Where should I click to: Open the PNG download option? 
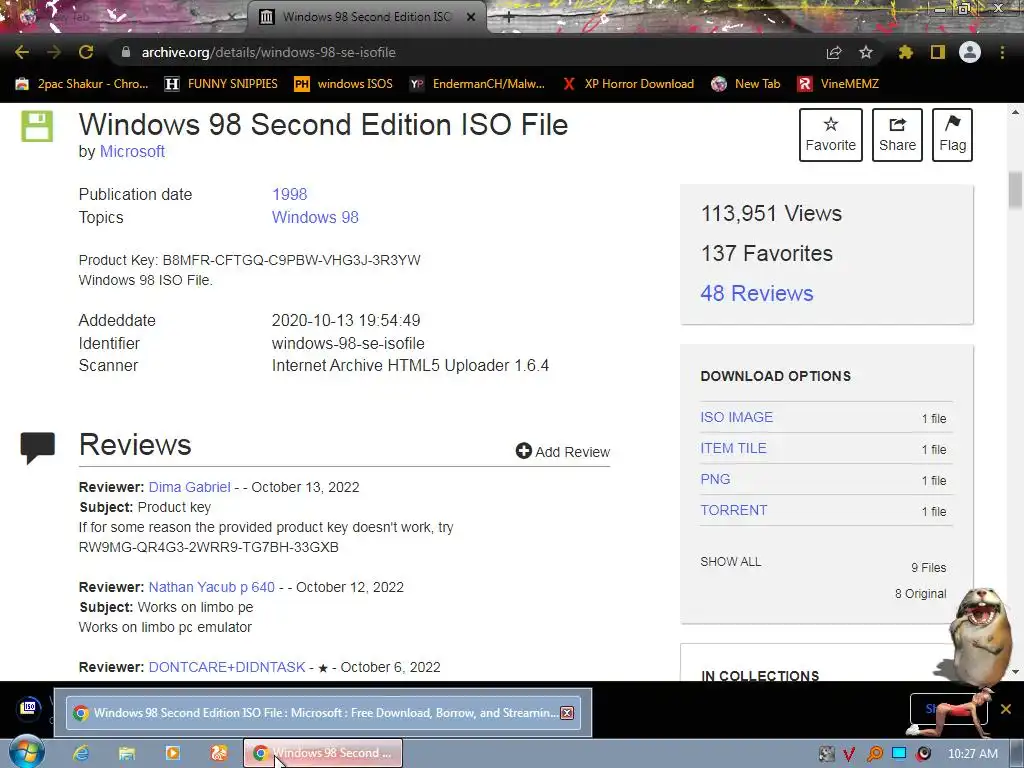coord(715,479)
